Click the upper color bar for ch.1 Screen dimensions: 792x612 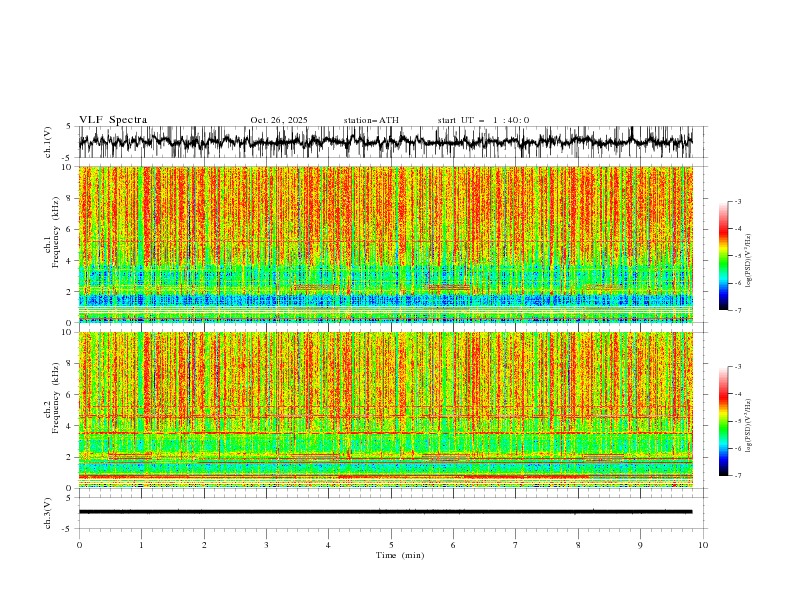pyautogui.click(x=724, y=256)
